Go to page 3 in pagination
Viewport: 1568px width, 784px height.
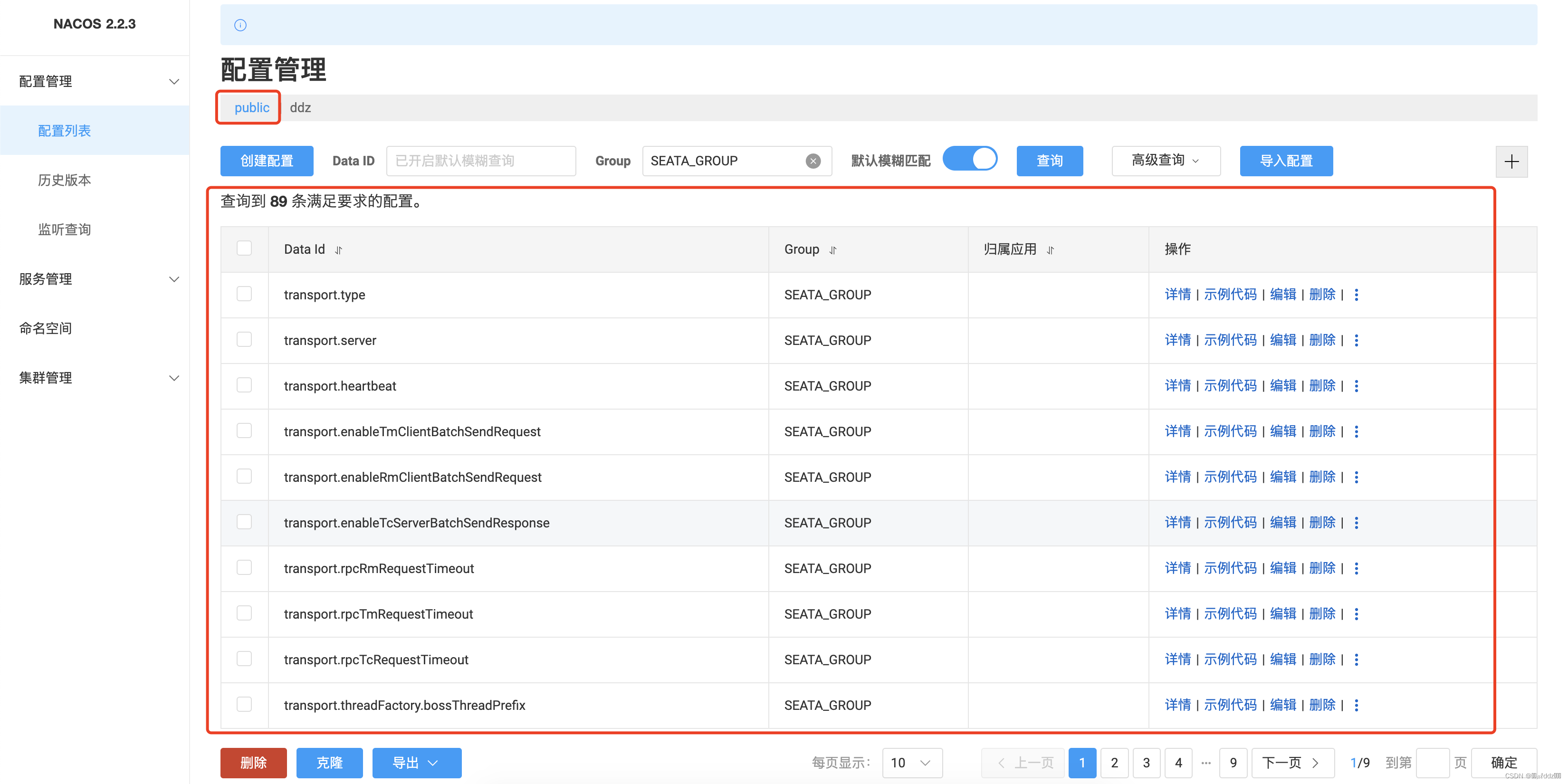click(1146, 763)
